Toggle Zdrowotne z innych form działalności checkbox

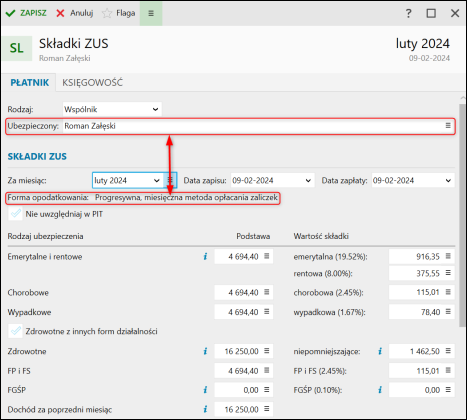[15, 331]
